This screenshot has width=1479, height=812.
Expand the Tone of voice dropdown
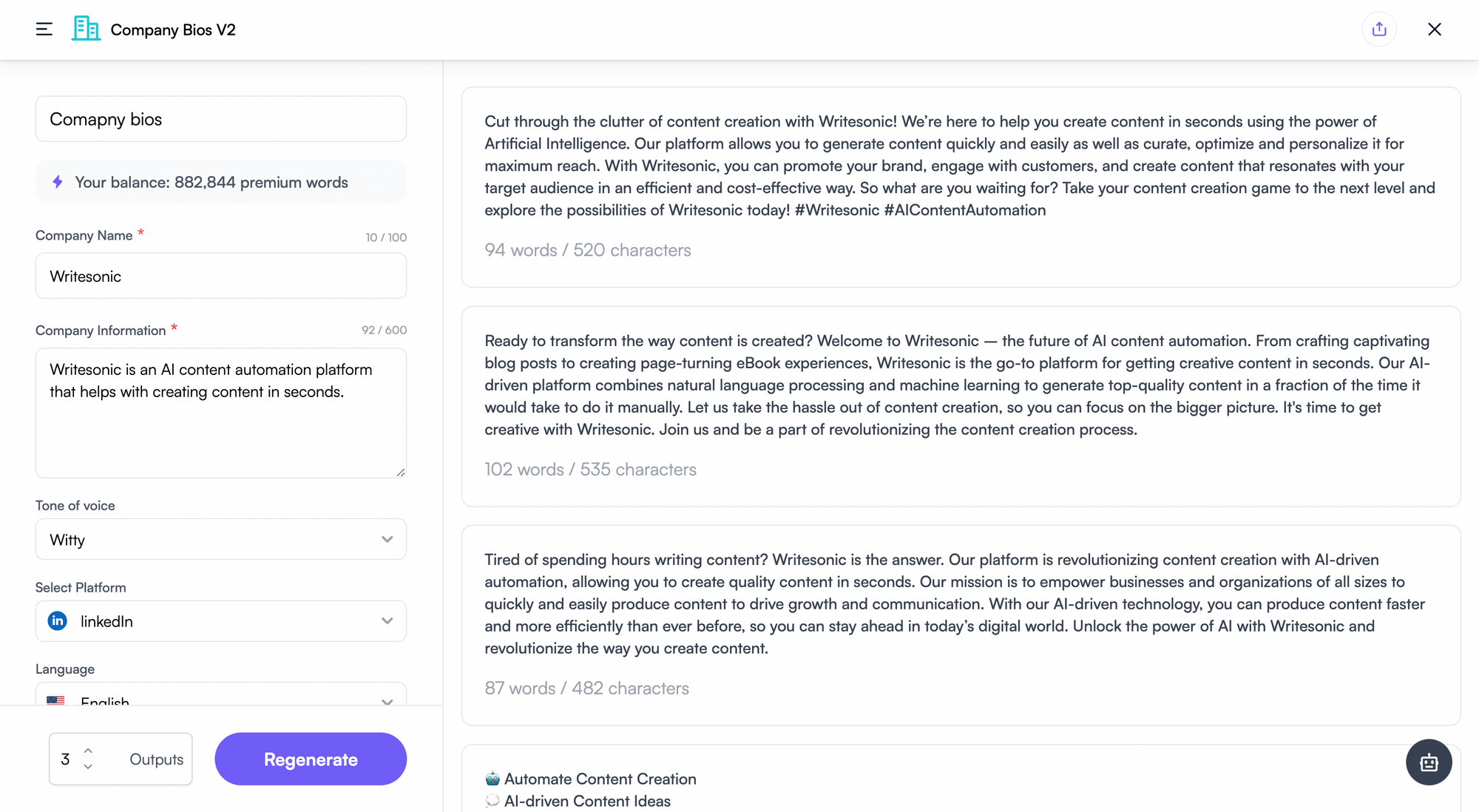click(x=221, y=540)
